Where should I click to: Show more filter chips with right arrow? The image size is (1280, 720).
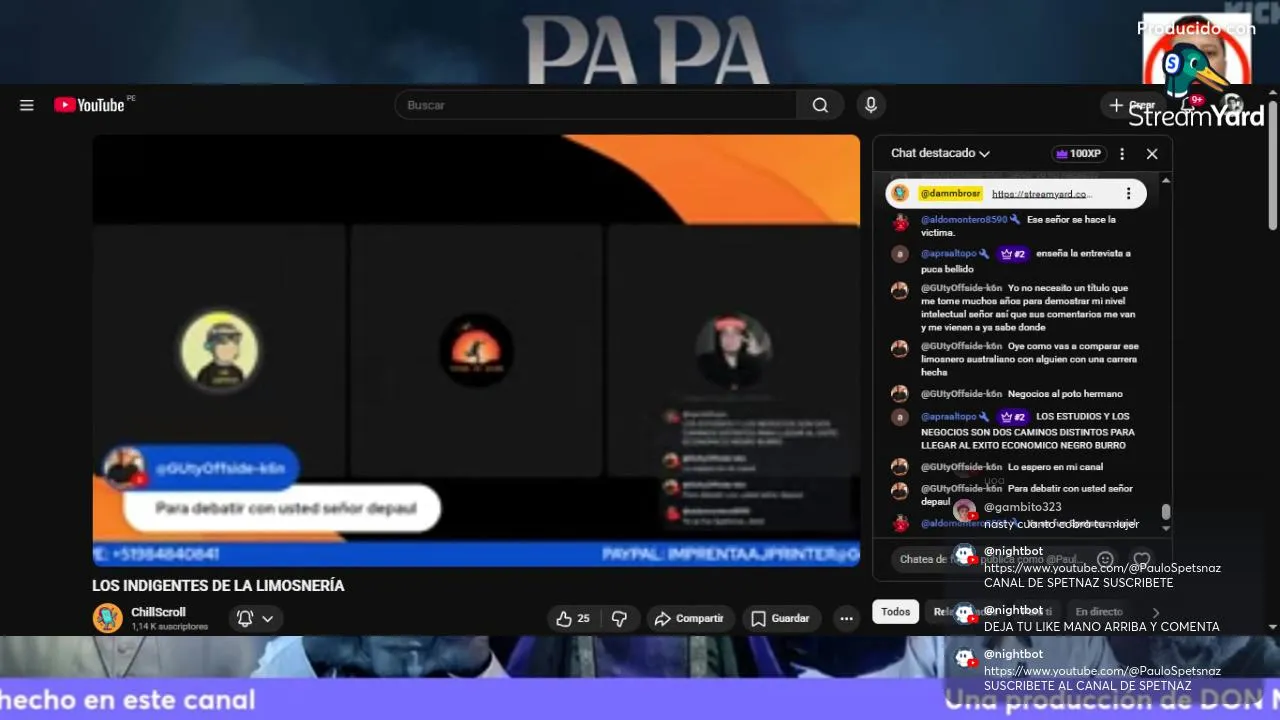tap(1156, 612)
